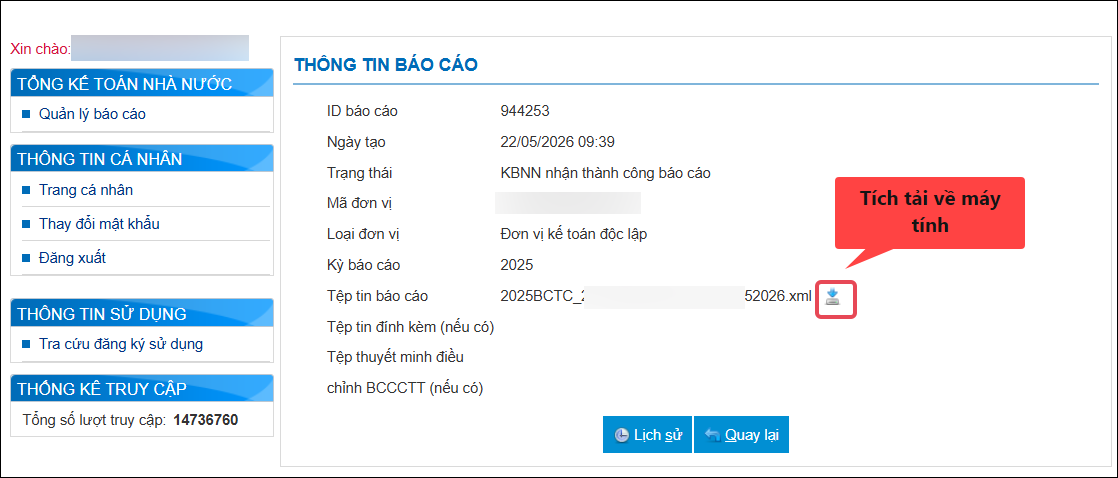Click the Quay lại button
Screen dimensions: 1118x478
741,434
